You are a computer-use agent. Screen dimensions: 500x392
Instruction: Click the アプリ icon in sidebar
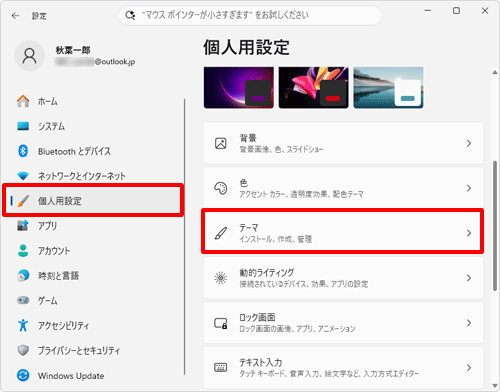click(23, 226)
